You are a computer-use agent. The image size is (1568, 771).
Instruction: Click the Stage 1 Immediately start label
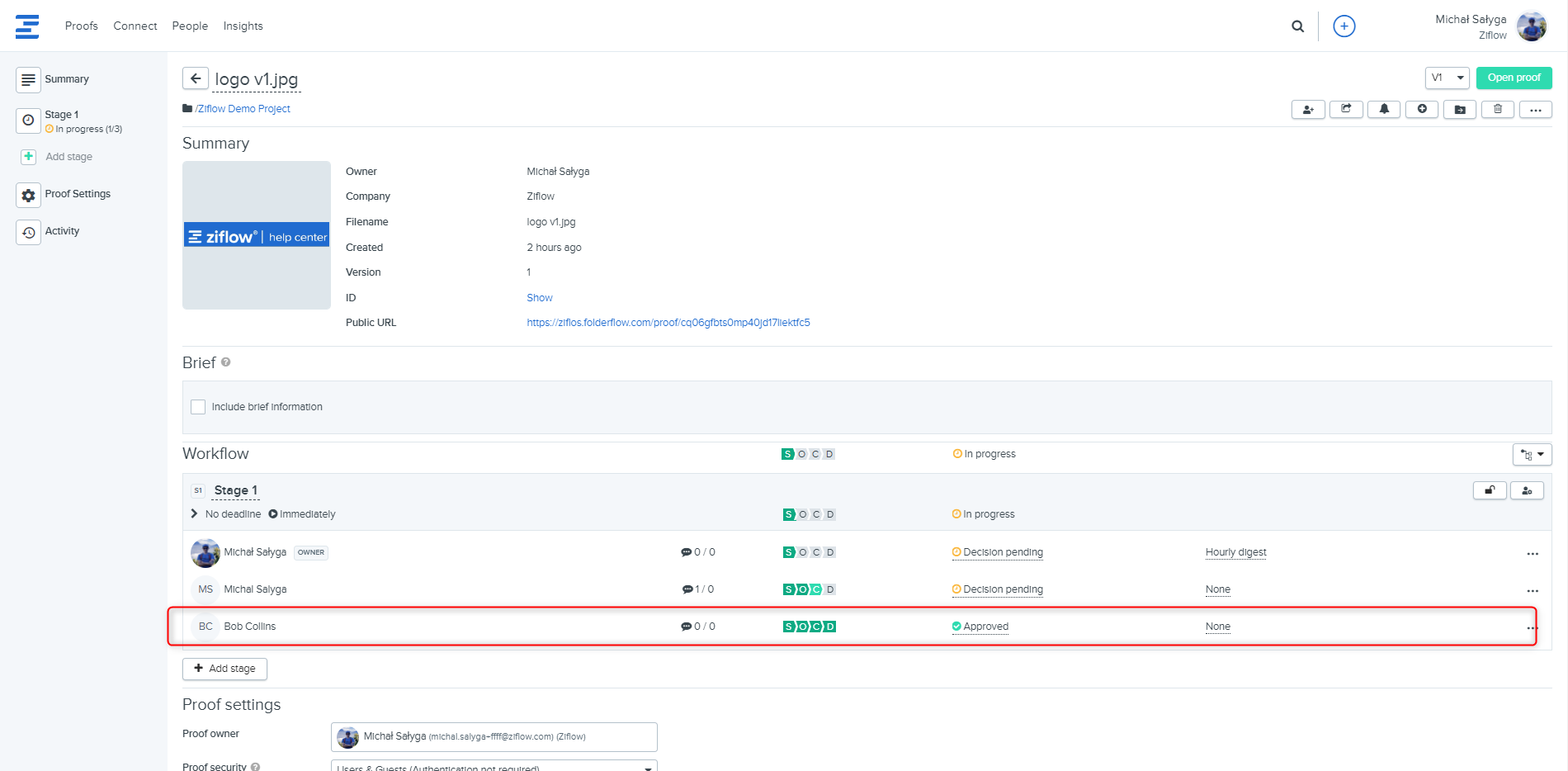[302, 514]
